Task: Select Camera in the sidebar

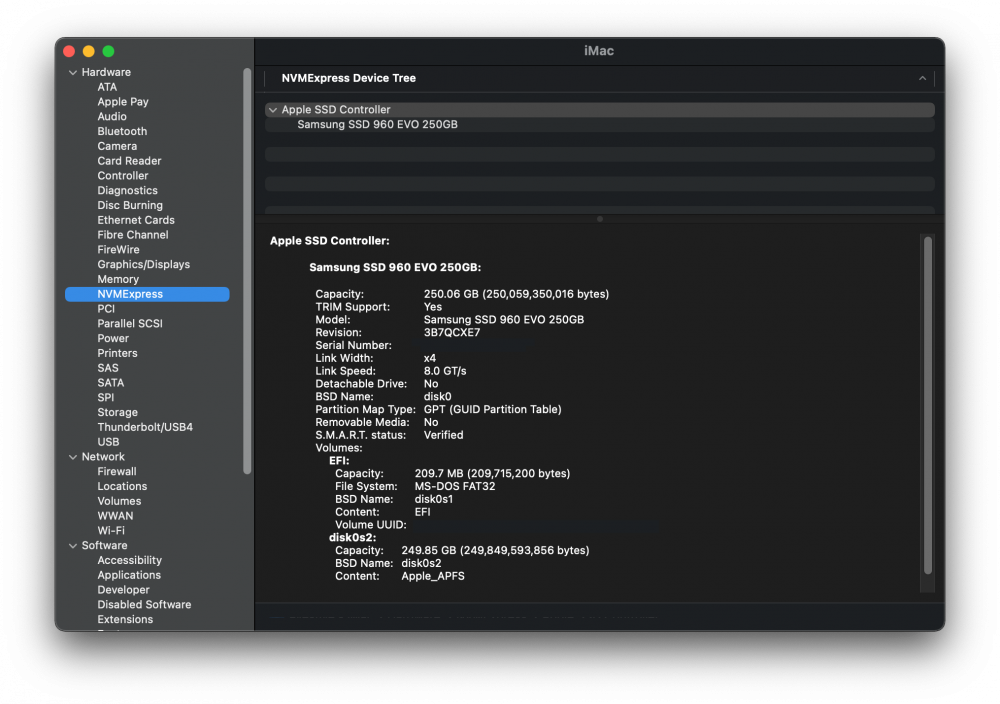Action: tap(117, 146)
